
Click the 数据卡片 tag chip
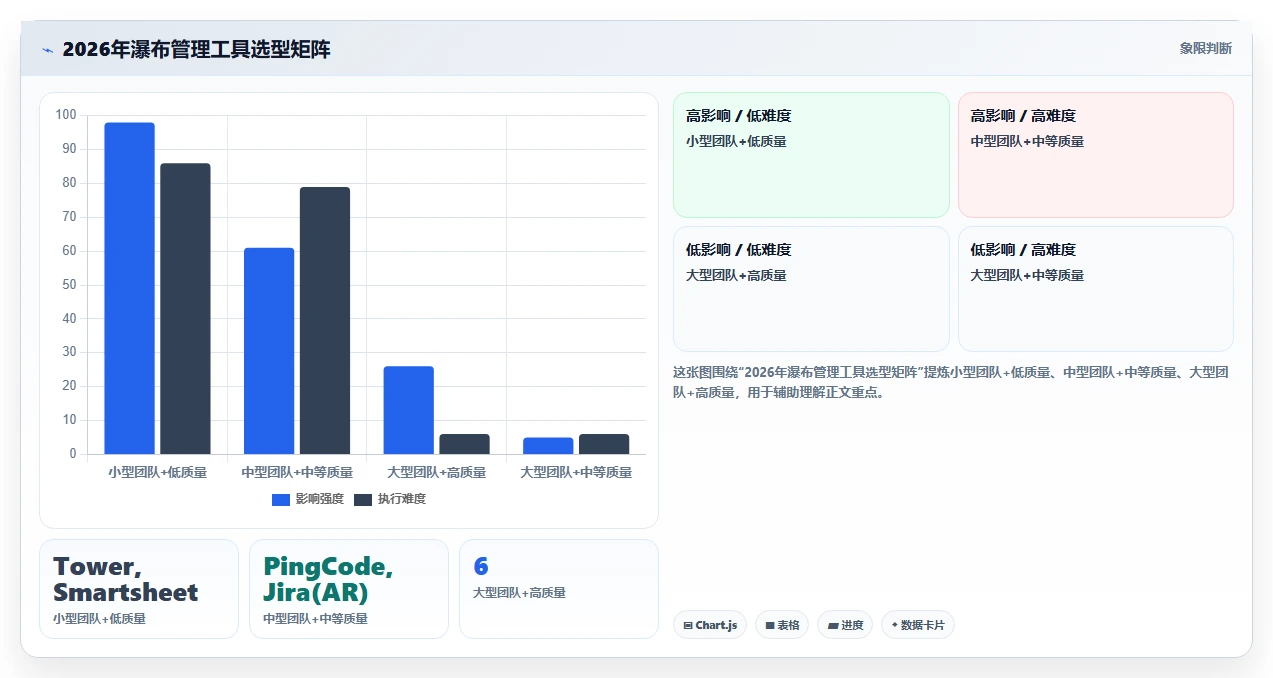918,625
